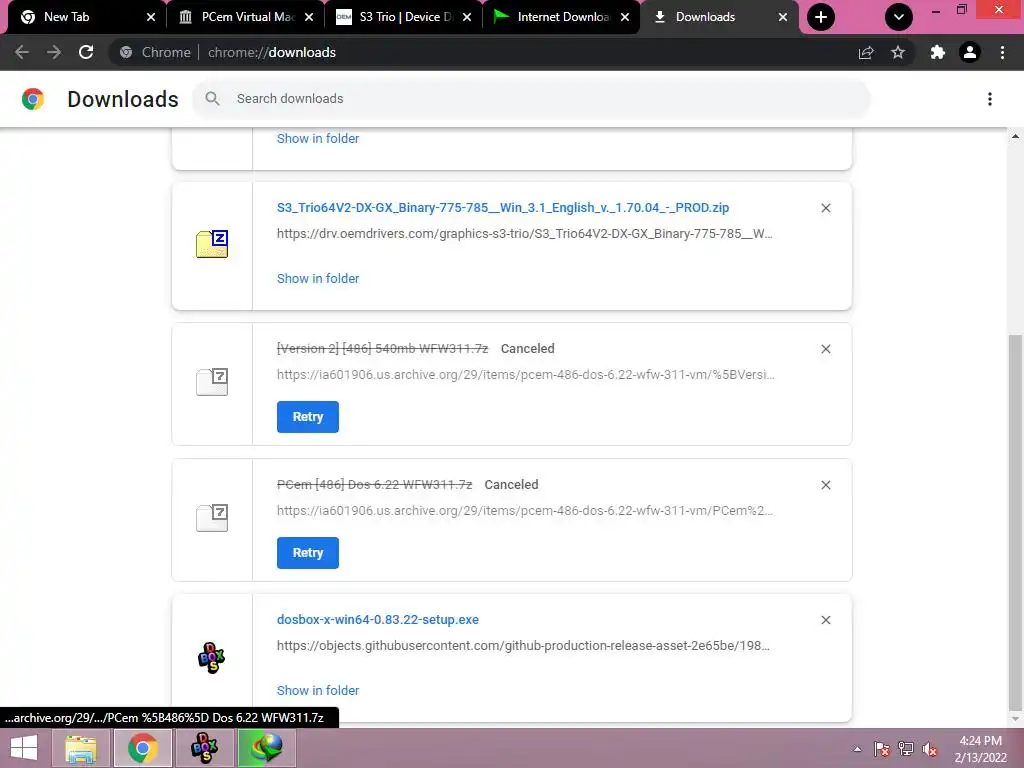Image resolution: width=1024 pixels, height=768 pixels.
Task: Click the scrollbar up arrow
Action: click(x=1015, y=136)
